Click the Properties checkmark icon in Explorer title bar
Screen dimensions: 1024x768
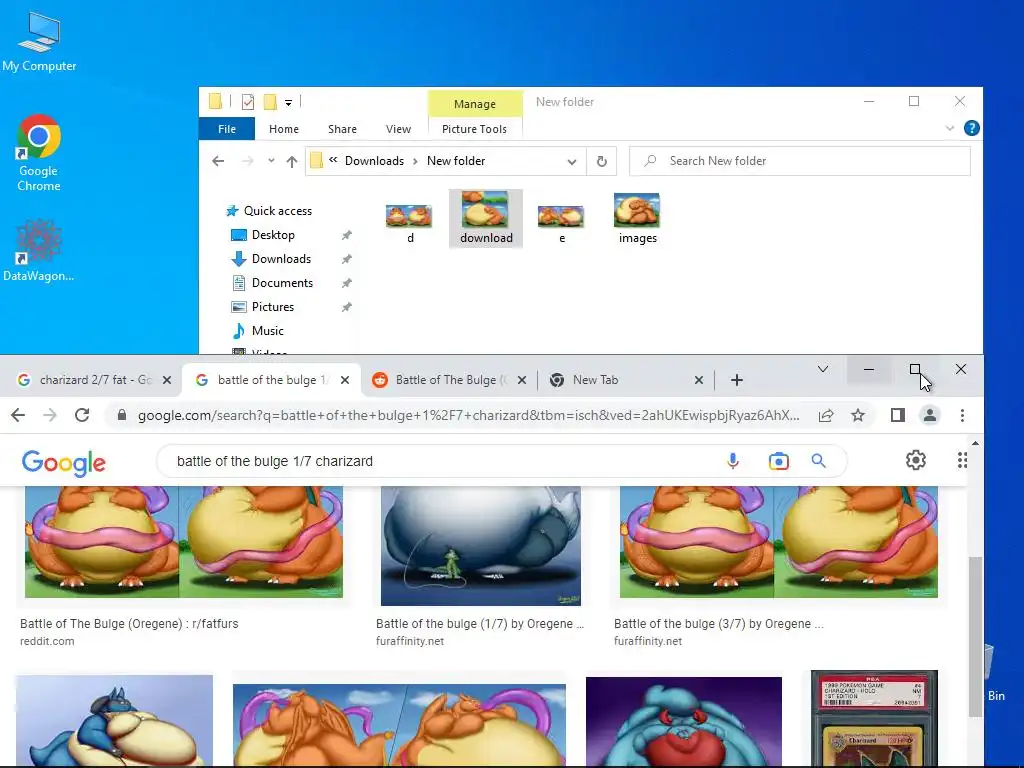248,102
